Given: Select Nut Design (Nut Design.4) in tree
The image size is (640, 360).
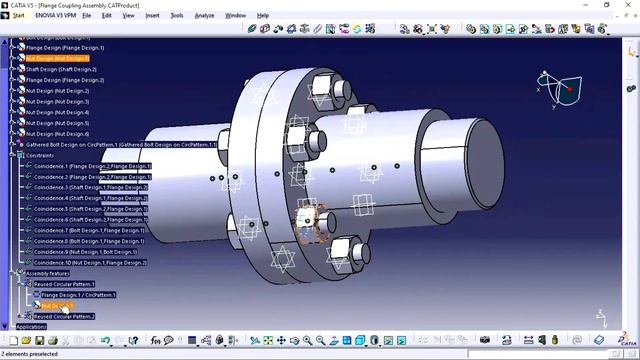Looking at the screenshot, I should pyautogui.click(x=57, y=112).
